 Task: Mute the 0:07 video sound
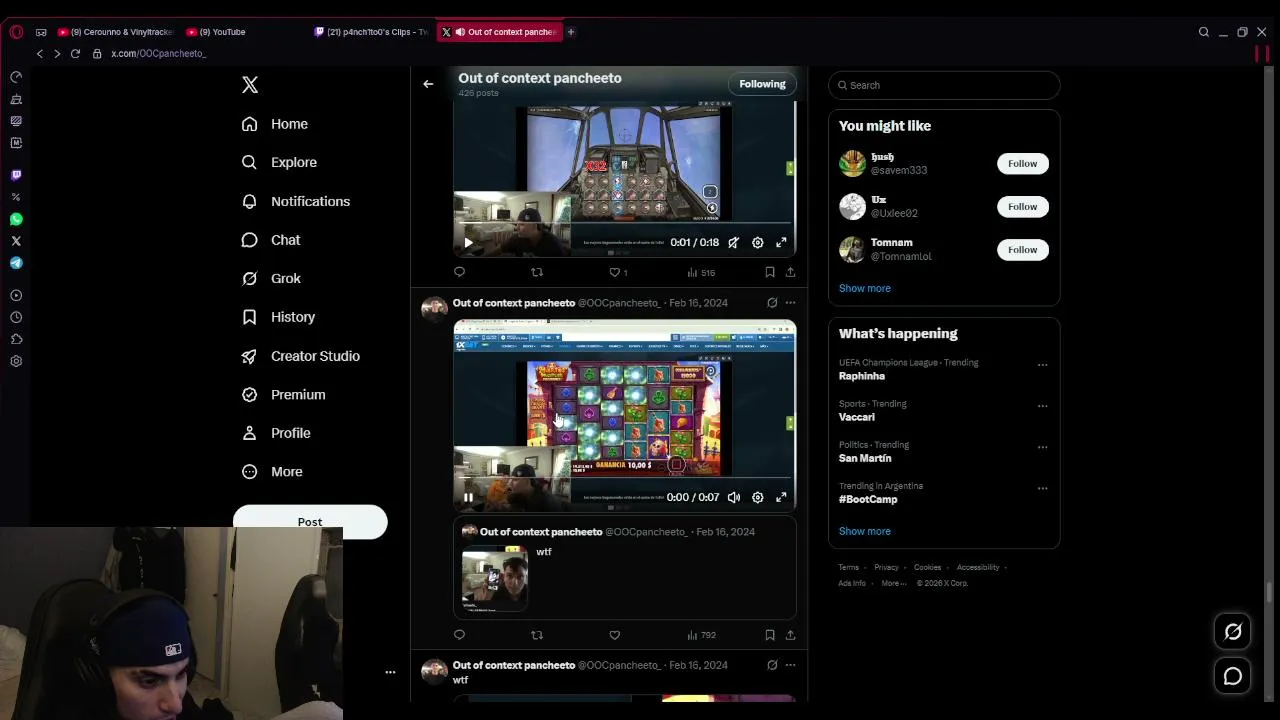[734, 497]
